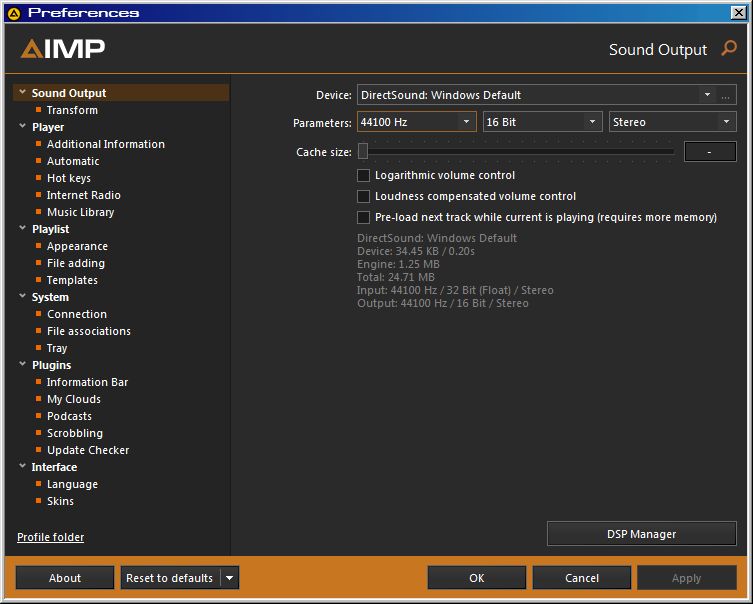Click the Apply button
The width and height of the screenshot is (753, 604).
coord(687,578)
